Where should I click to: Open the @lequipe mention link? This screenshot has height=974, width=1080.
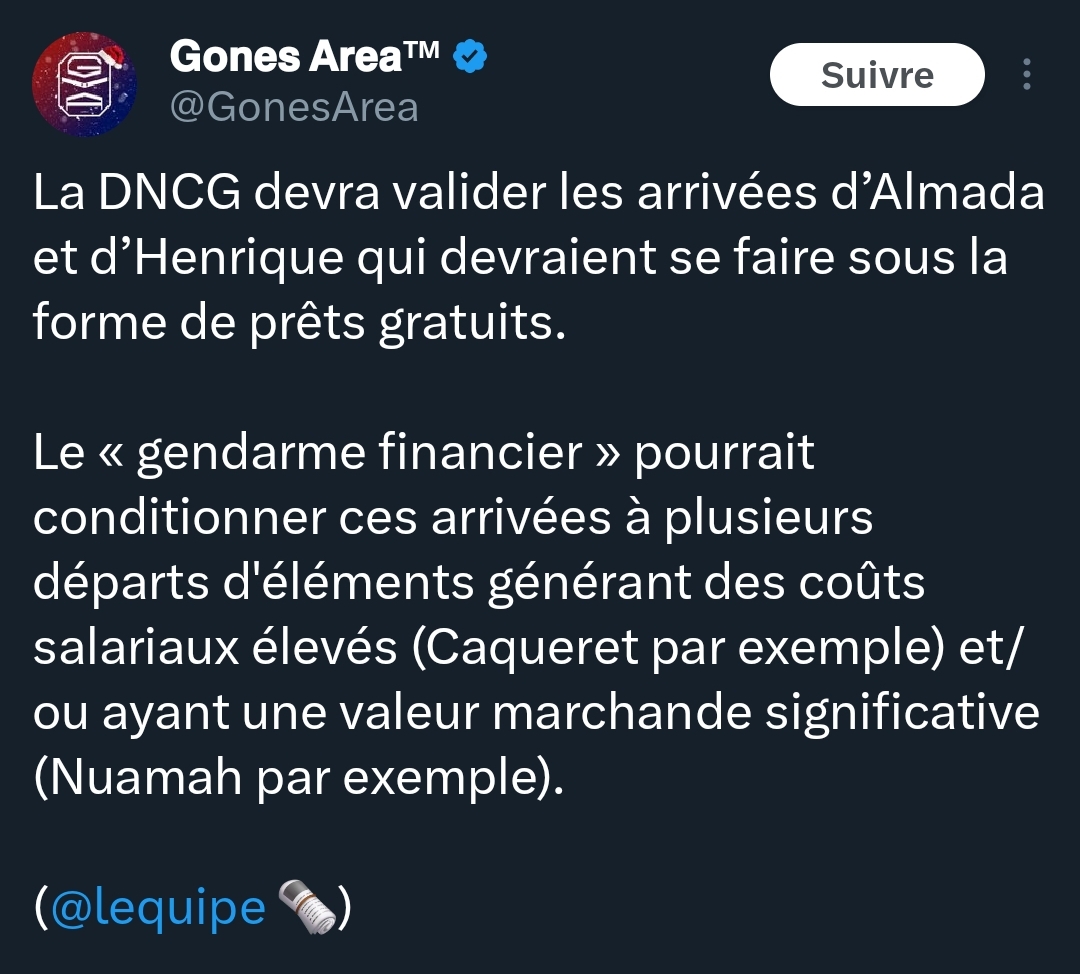coord(158,907)
